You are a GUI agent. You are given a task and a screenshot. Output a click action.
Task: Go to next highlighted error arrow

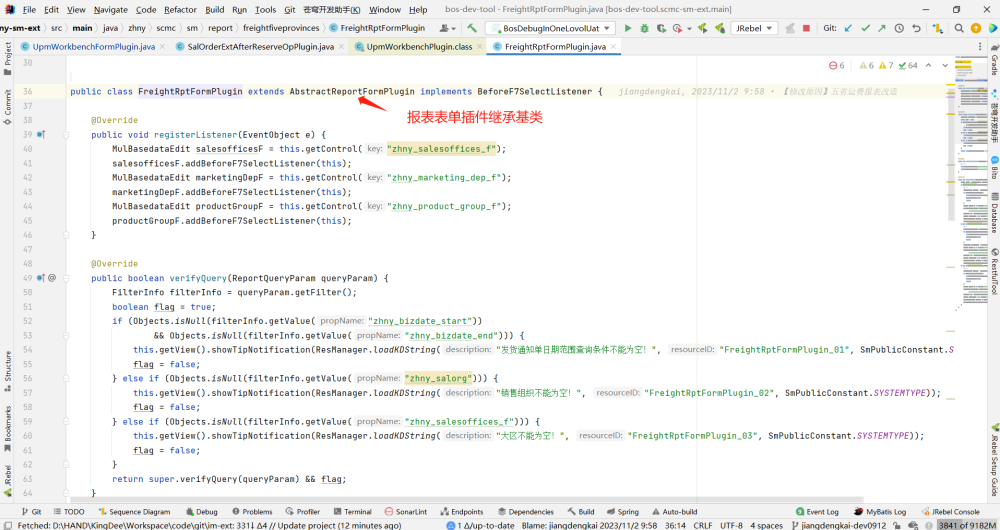pyautogui.click(x=945, y=65)
